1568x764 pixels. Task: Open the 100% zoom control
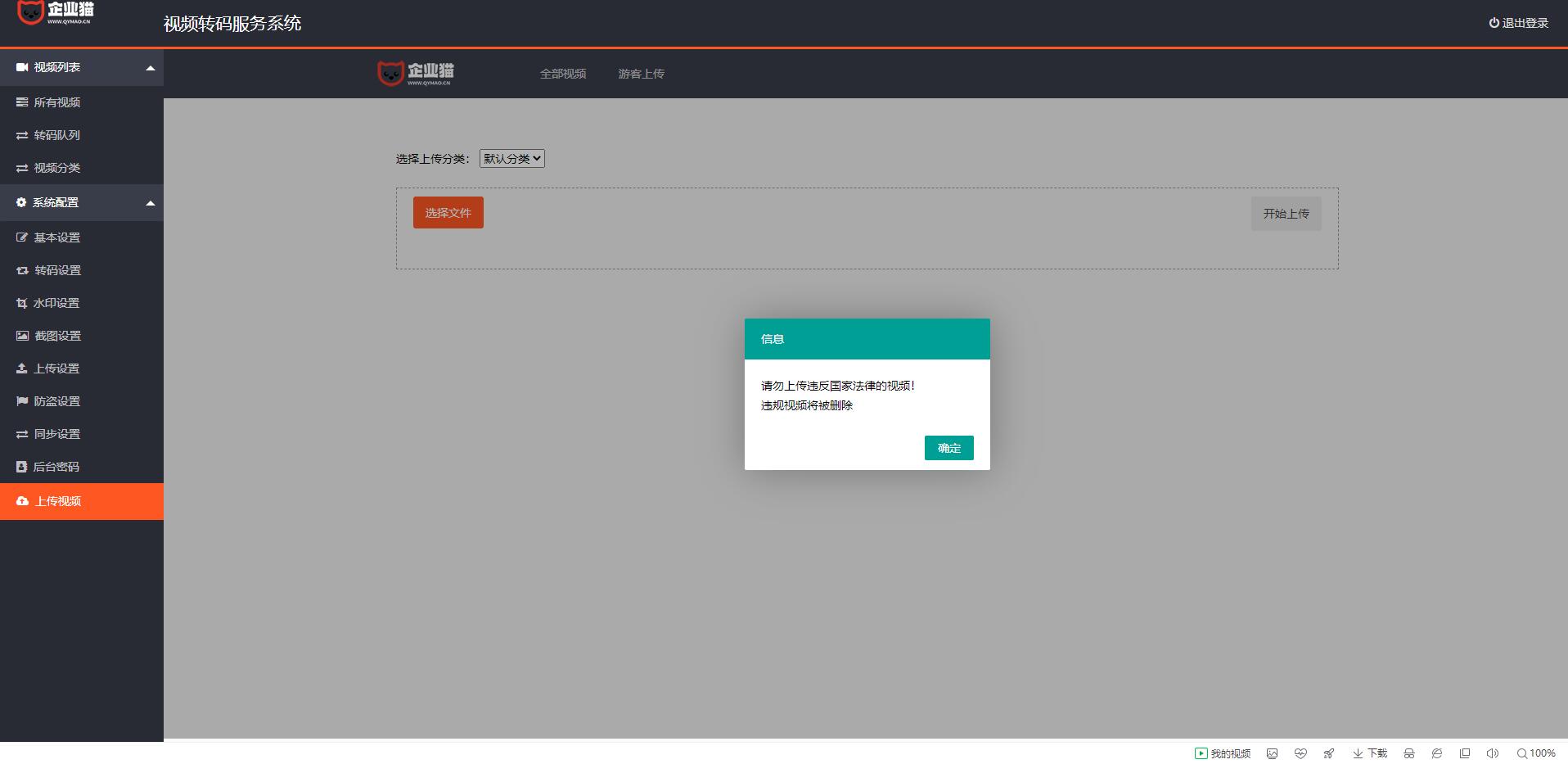[x=1535, y=753]
